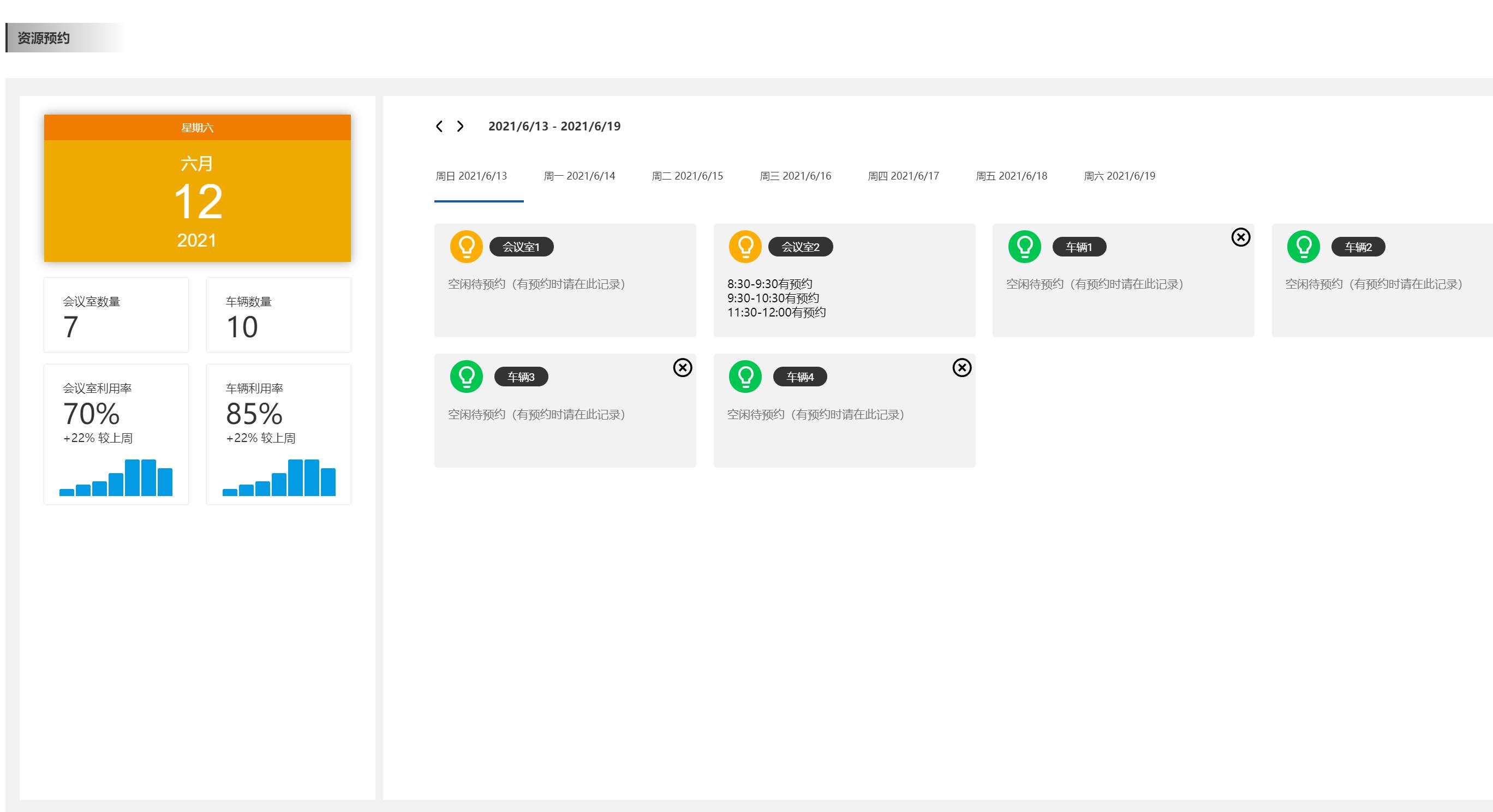The height and width of the screenshot is (812, 1493).
Task: Click the 车辆3 label badge
Action: point(521,377)
